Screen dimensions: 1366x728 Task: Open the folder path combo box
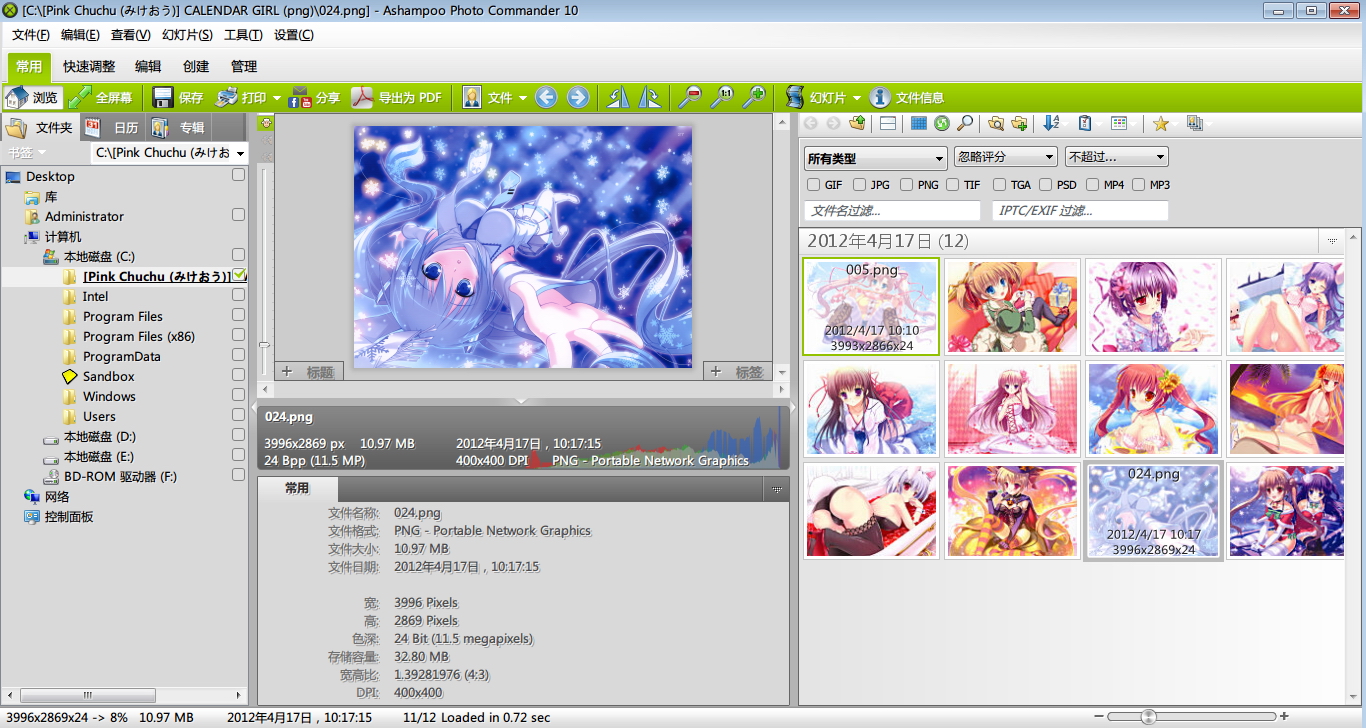(168, 153)
